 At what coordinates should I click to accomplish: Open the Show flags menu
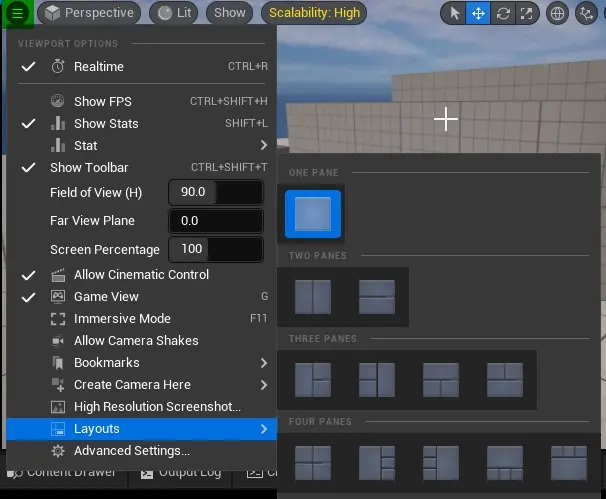pyautogui.click(x=230, y=13)
